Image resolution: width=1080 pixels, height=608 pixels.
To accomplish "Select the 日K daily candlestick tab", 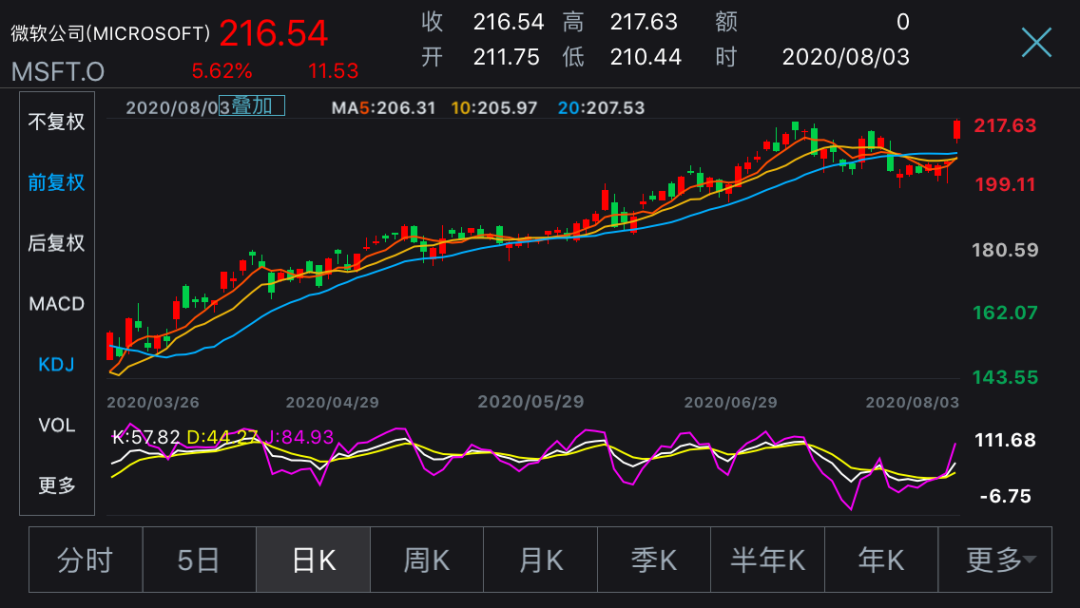I will [x=312, y=560].
